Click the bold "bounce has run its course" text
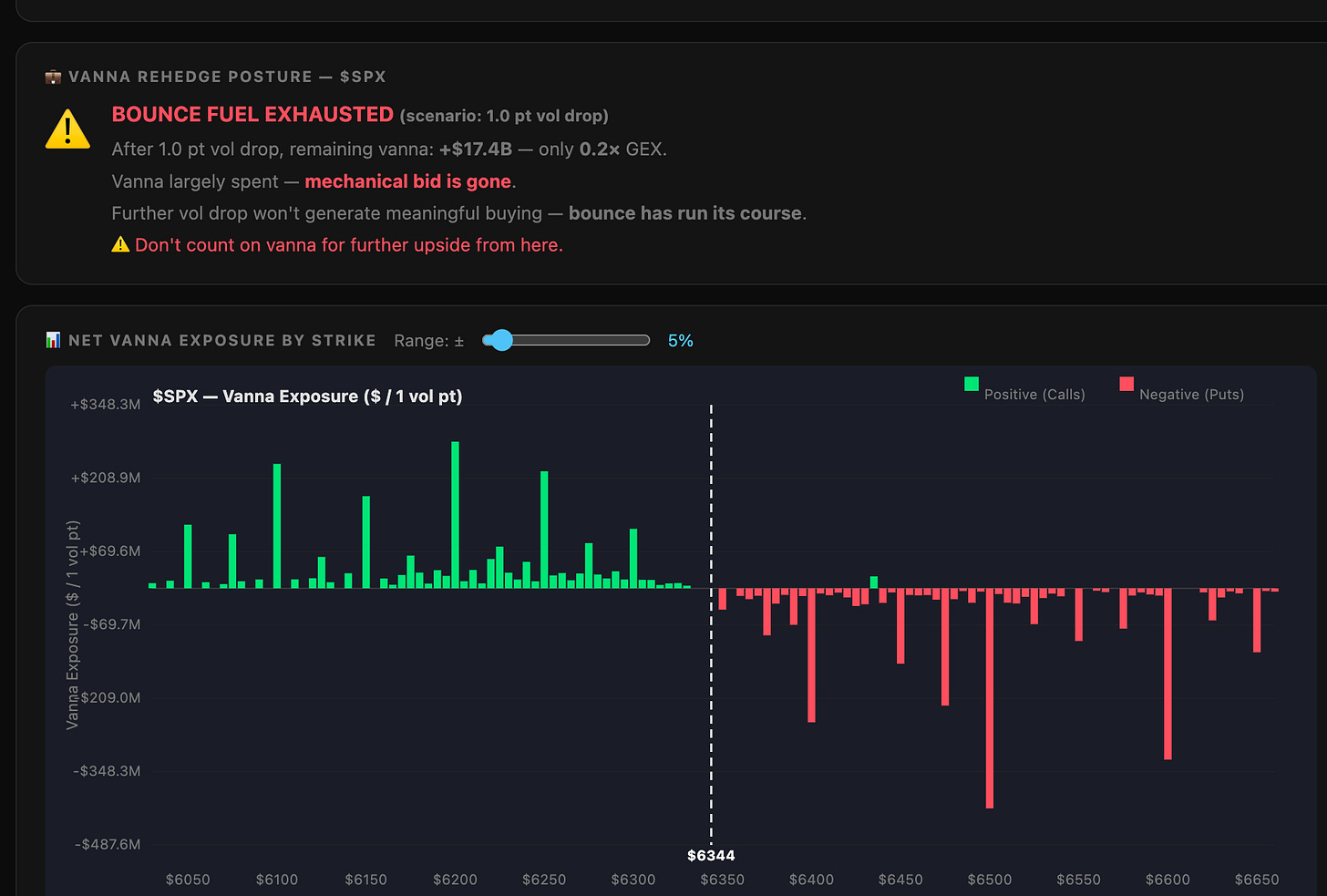Screen dimensions: 1327x896 685,213
